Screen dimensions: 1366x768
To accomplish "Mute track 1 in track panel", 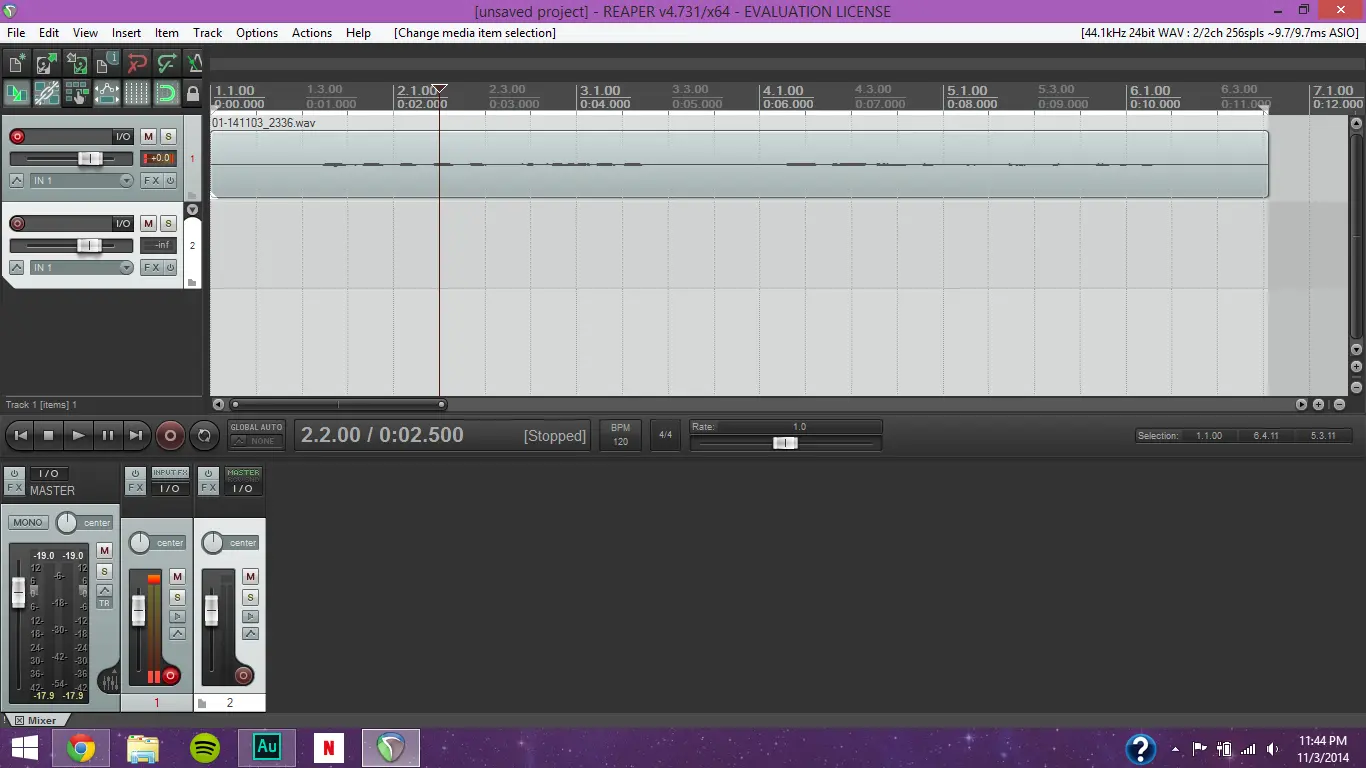I will [148, 137].
